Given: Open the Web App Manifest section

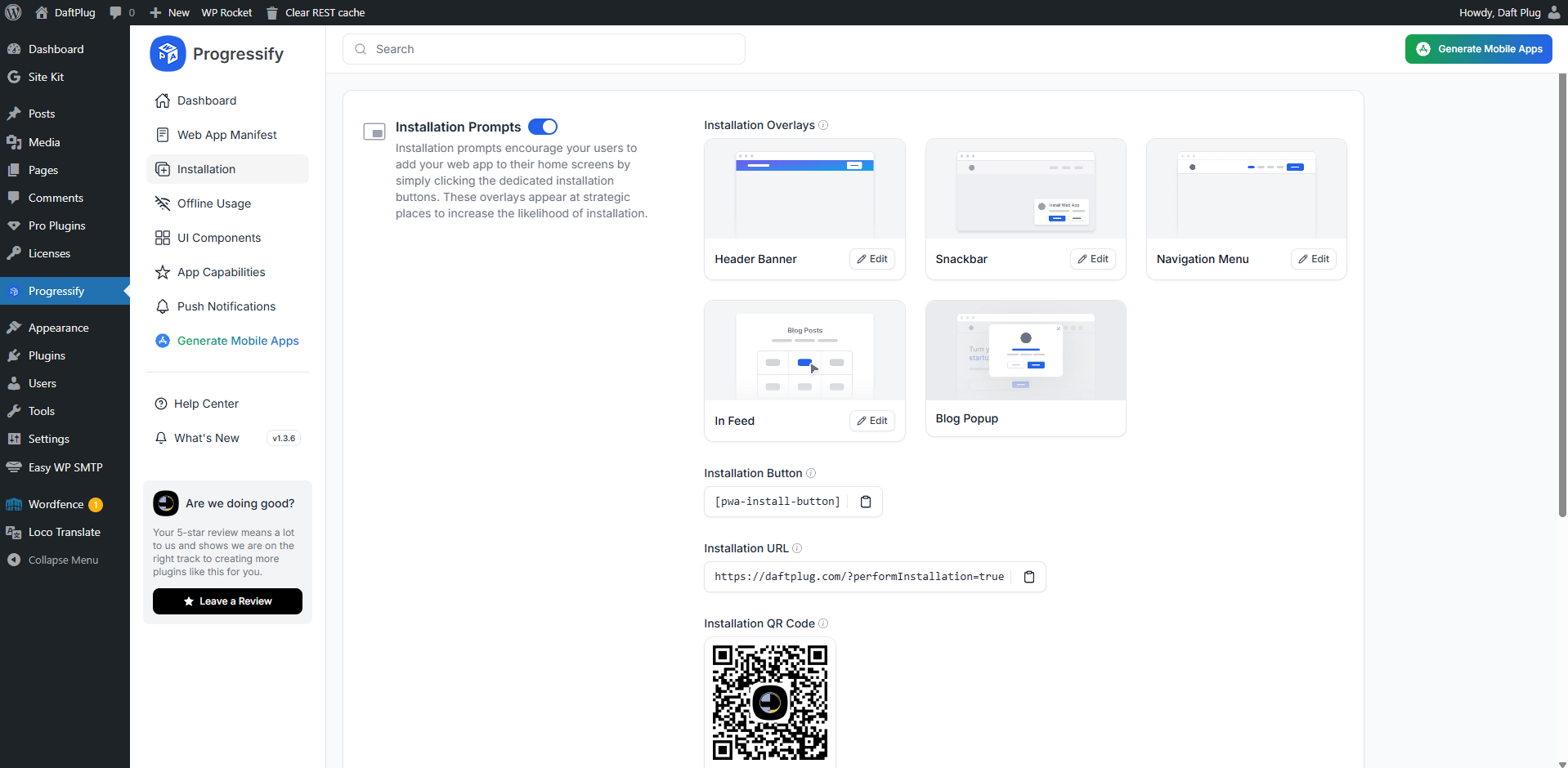Looking at the screenshot, I should (226, 135).
